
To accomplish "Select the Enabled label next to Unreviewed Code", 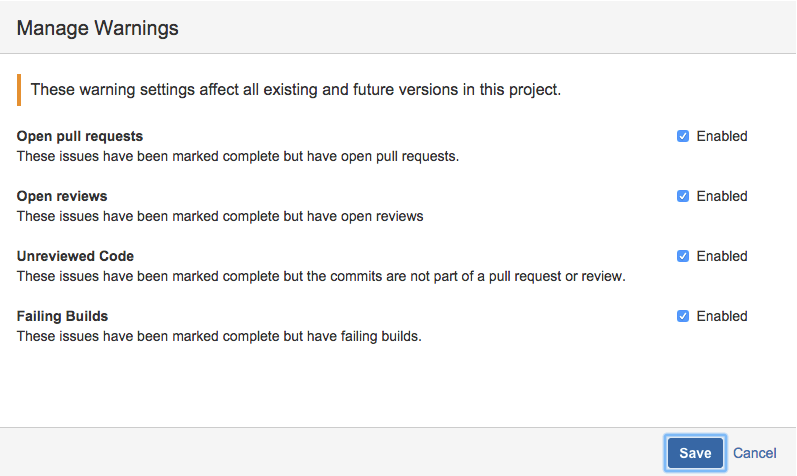I will (722, 256).
